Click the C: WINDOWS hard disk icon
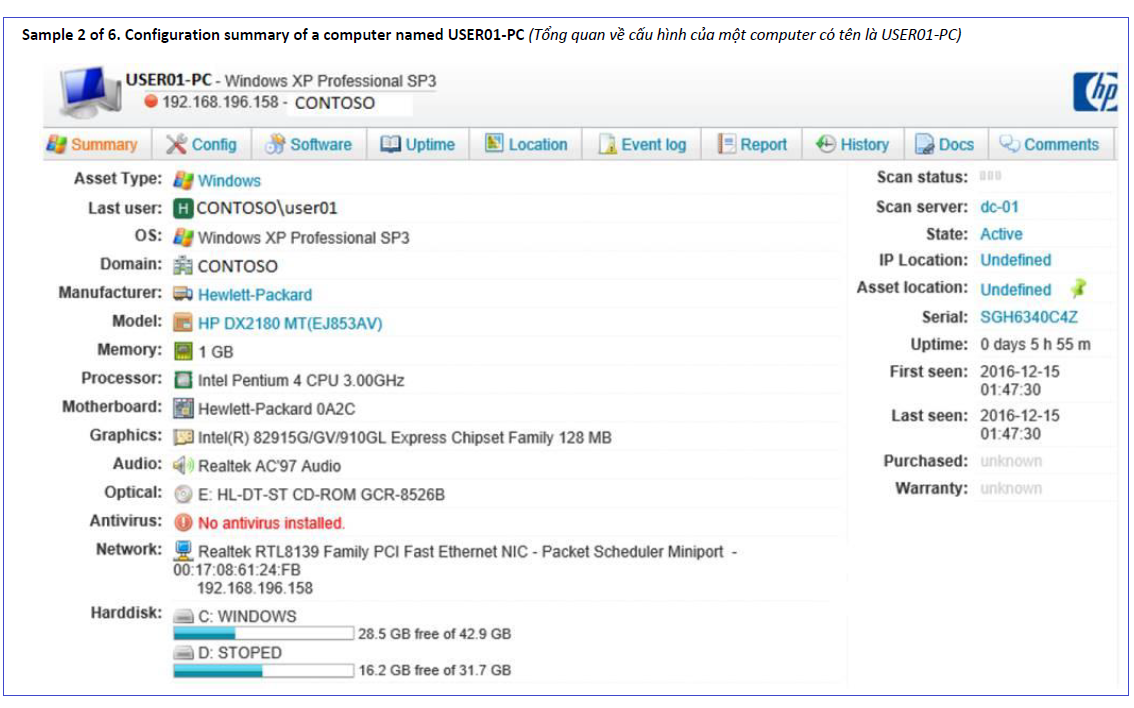 coord(183,617)
